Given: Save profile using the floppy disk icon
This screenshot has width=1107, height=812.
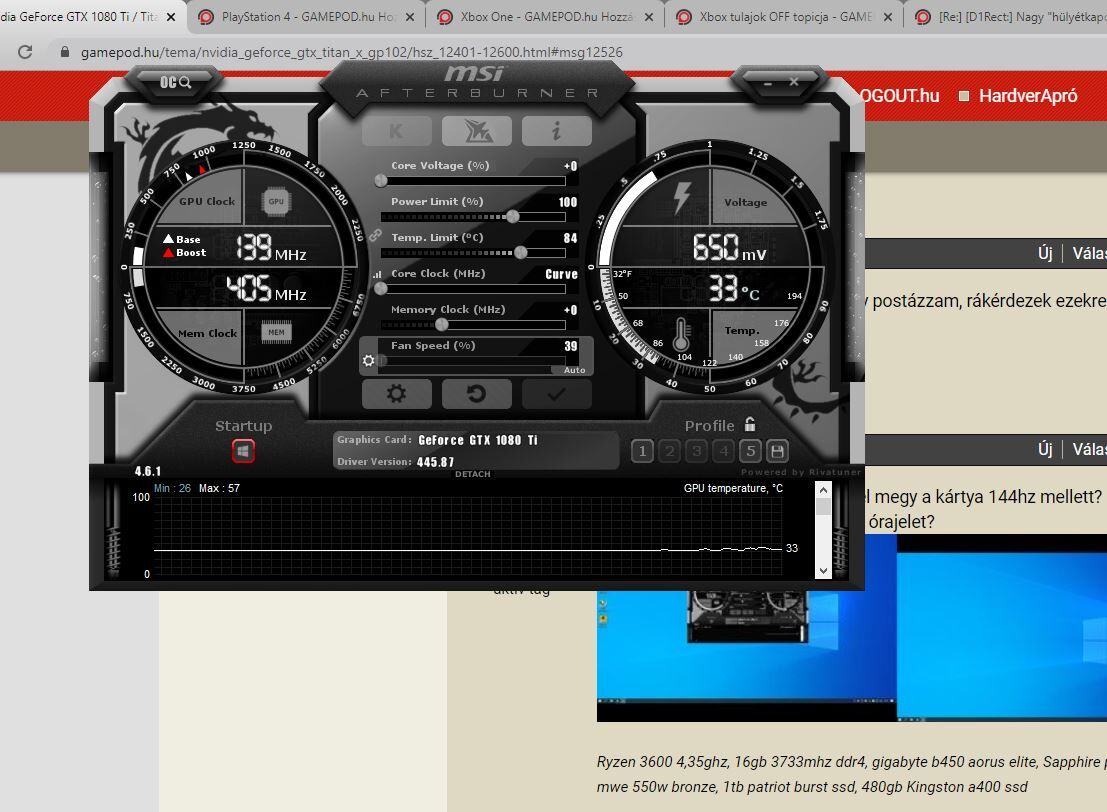Looking at the screenshot, I should click(x=777, y=450).
